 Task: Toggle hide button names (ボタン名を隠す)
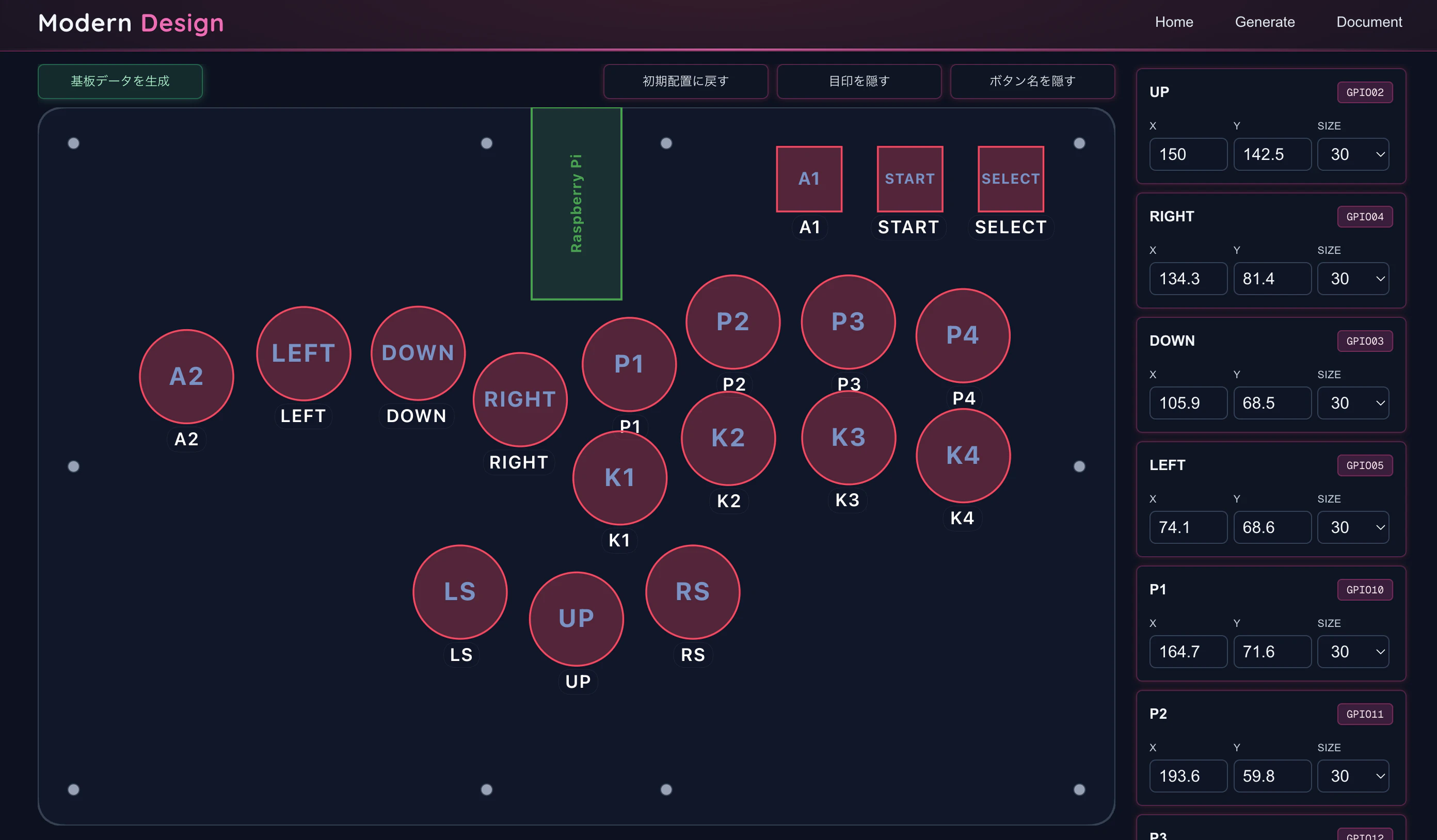[x=1032, y=81]
